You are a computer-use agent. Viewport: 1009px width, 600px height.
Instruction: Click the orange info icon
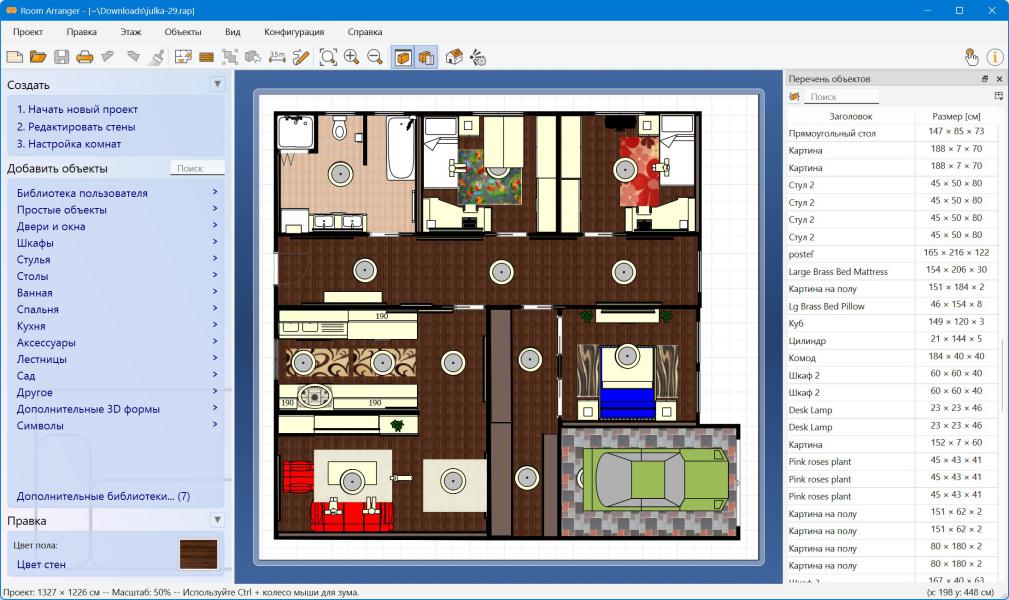995,57
